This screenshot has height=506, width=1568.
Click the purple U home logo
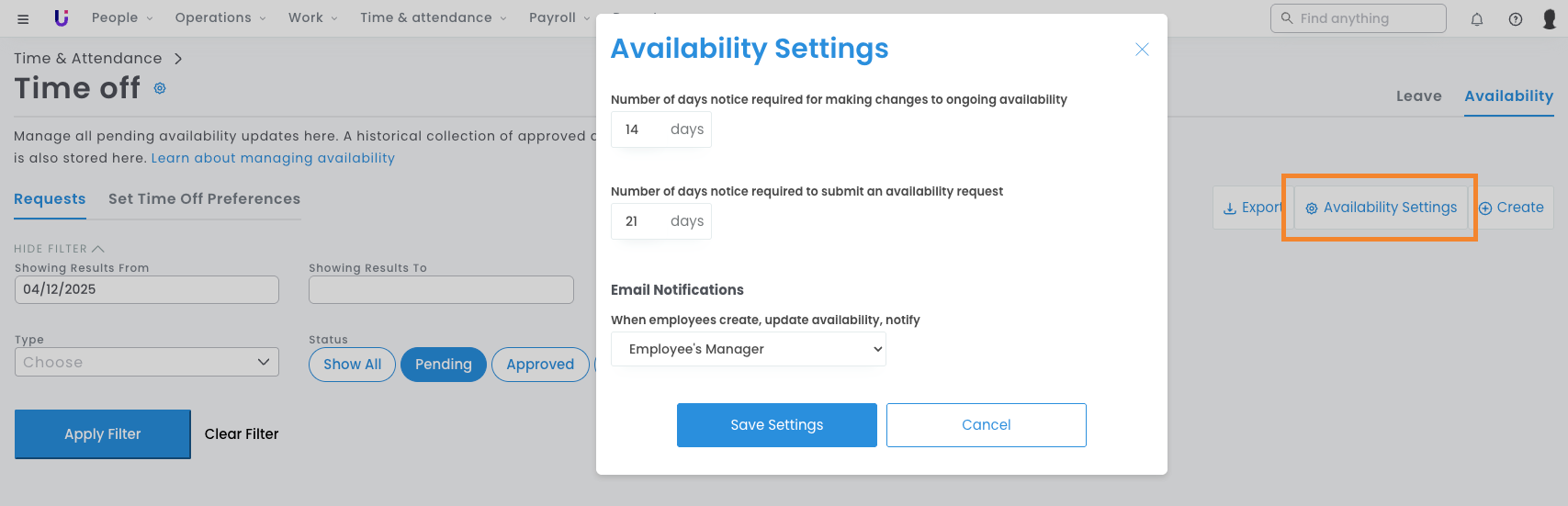(62, 17)
